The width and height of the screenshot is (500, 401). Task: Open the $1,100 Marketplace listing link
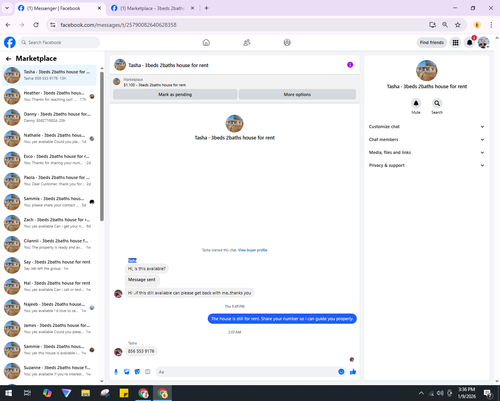(155, 85)
